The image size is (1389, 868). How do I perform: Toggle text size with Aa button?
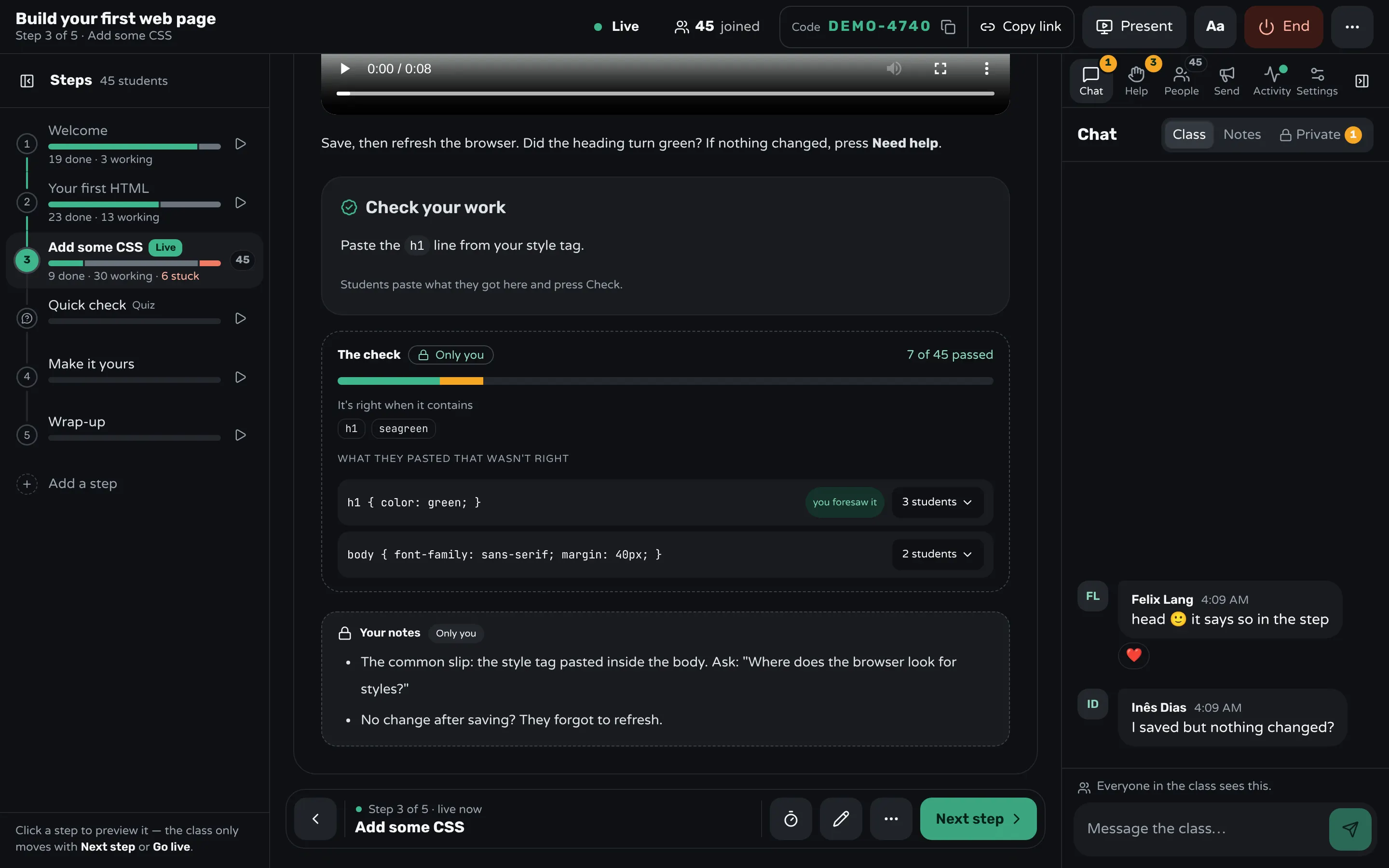(x=1215, y=27)
